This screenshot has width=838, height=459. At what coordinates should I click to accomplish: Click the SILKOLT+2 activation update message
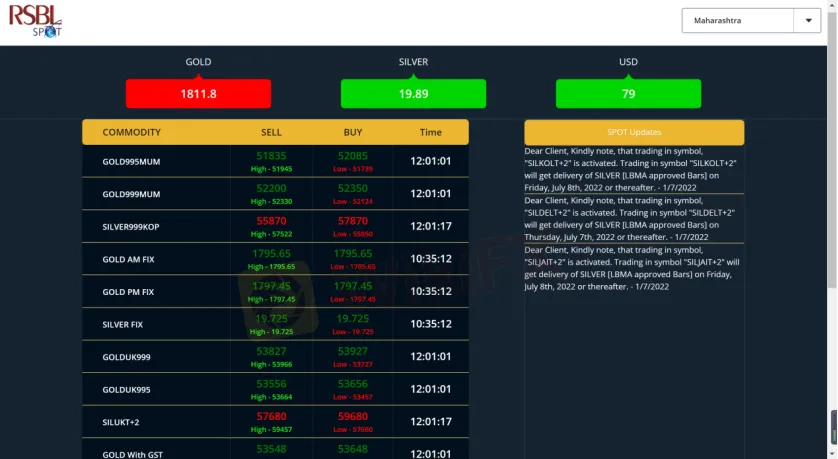coord(633,169)
